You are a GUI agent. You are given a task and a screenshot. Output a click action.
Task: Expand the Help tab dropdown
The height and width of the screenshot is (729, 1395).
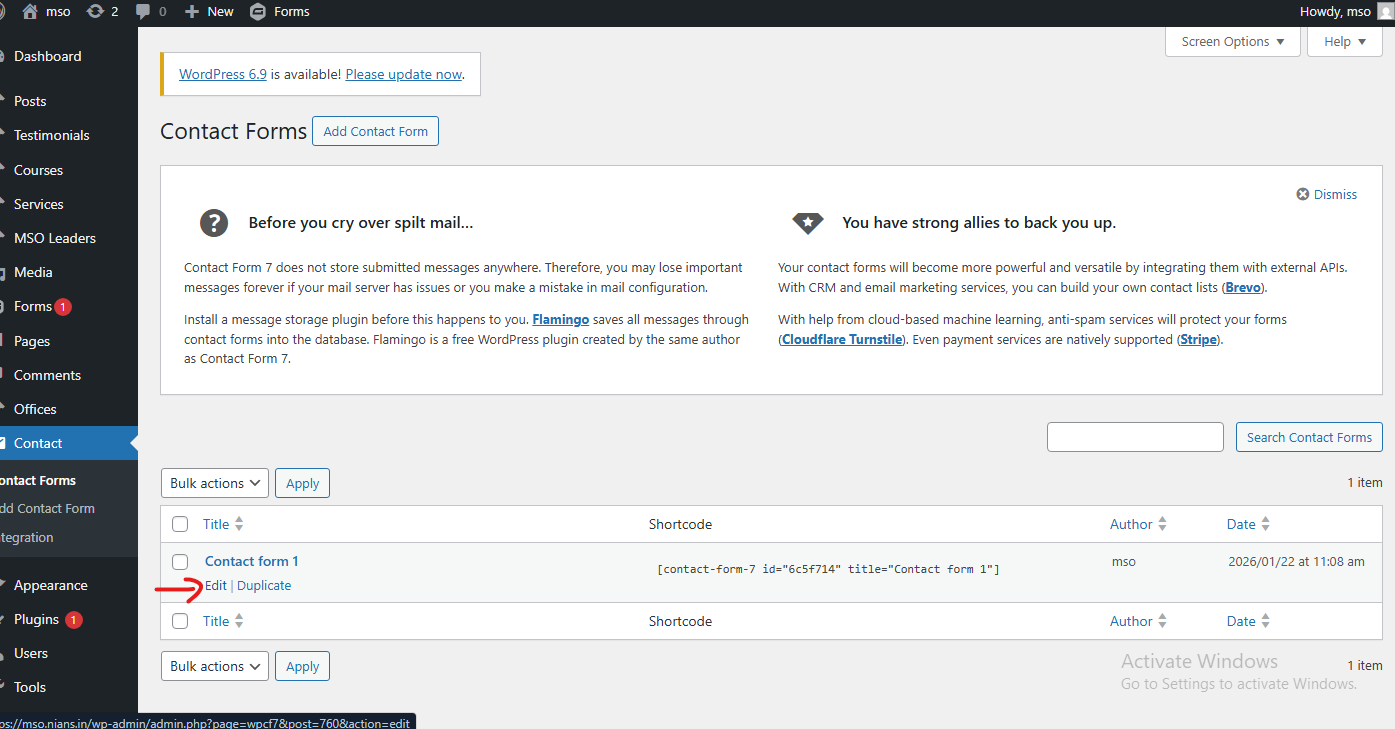pyautogui.click(x=1344, y=42)
